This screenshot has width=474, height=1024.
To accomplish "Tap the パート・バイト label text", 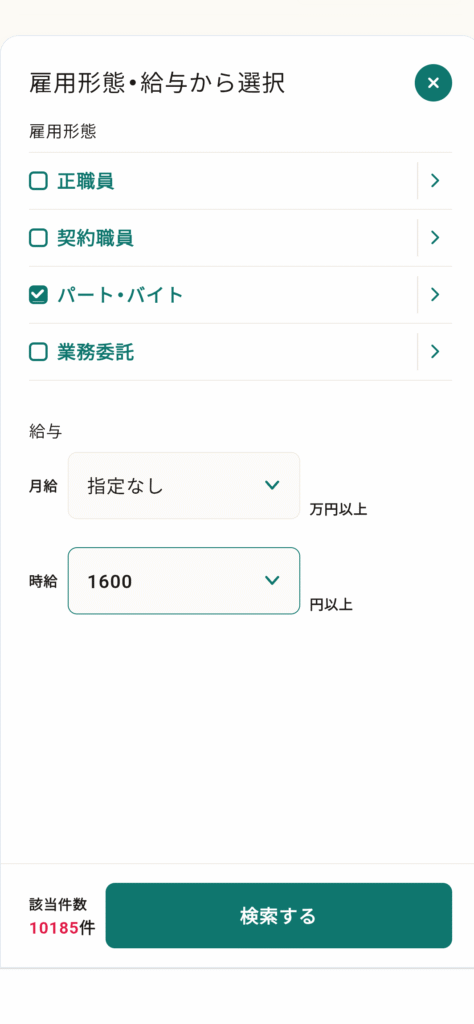I will pos(120,295).
